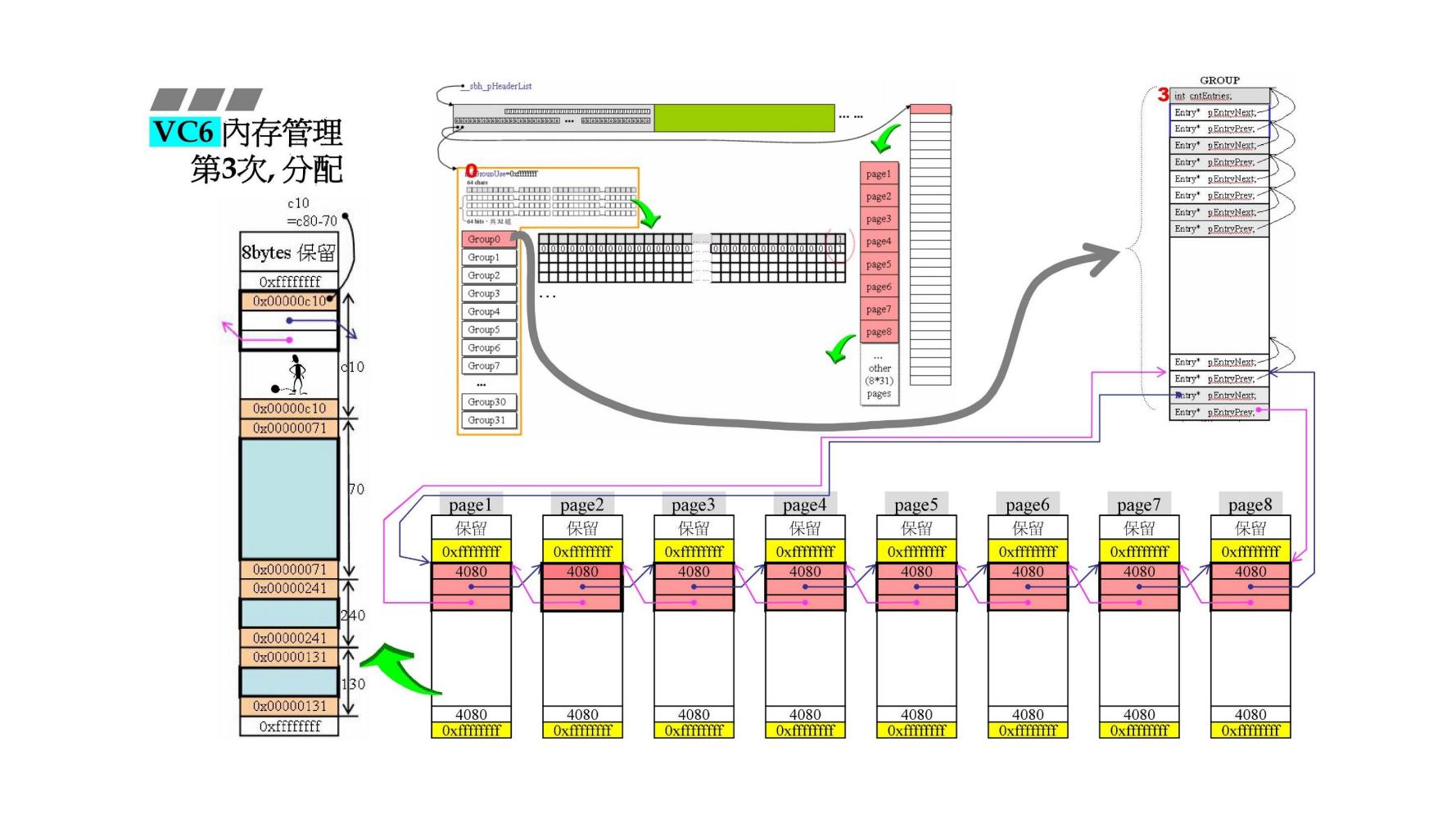
Task: Click the "保留" cell under page5 header
Action: (916, 528)
